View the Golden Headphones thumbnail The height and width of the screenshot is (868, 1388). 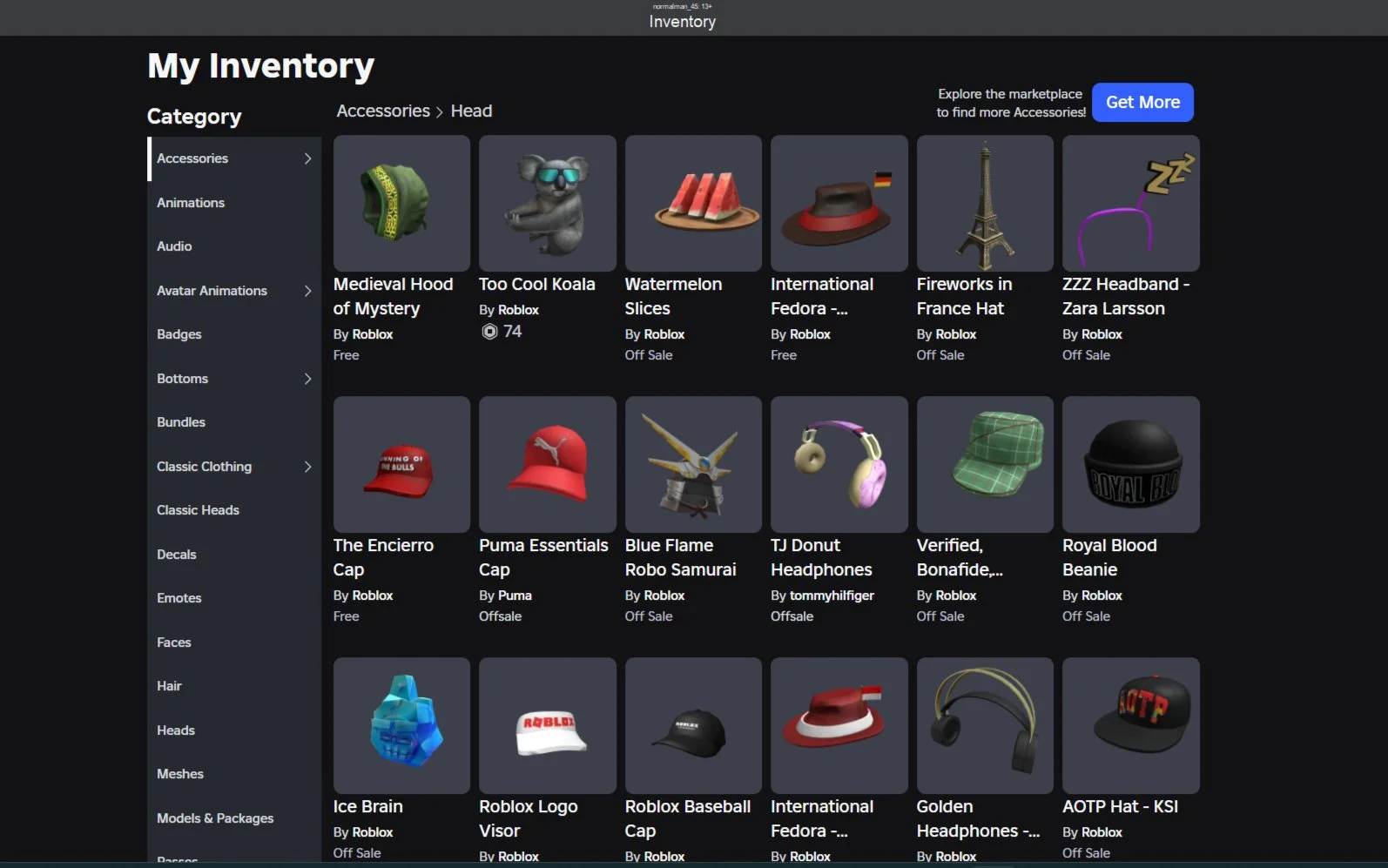click(x=985, y=725)
